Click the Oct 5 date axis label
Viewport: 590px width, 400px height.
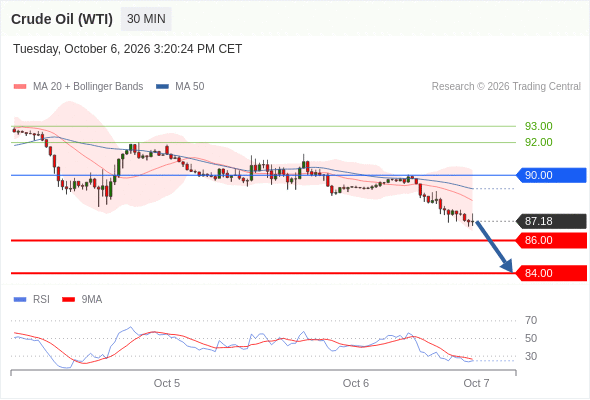pyautogui.click(x=167, y=383)
